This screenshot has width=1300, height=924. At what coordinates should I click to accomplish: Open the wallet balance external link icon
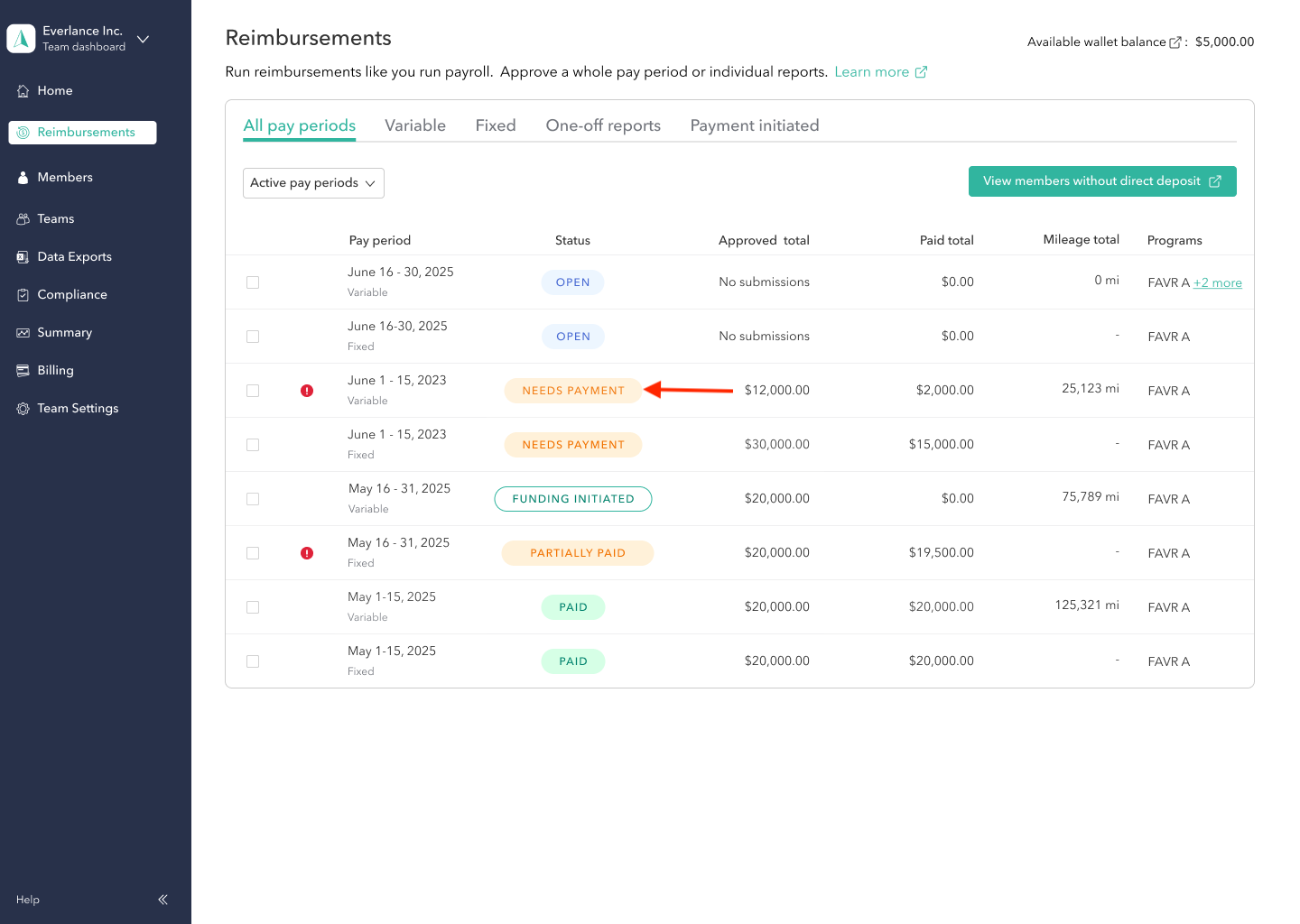[x=1175, y=41]
